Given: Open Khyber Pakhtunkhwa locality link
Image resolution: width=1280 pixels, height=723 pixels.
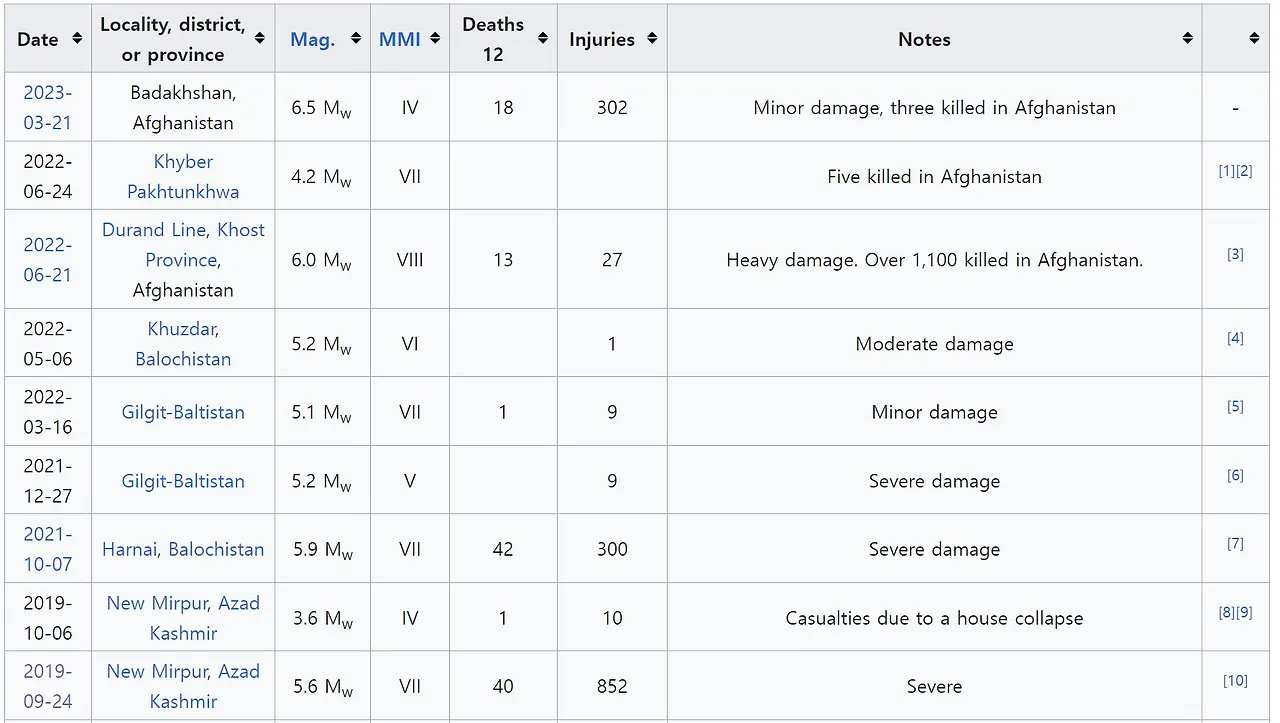Looking at the screenshot, I should click(x=183, y=176).
